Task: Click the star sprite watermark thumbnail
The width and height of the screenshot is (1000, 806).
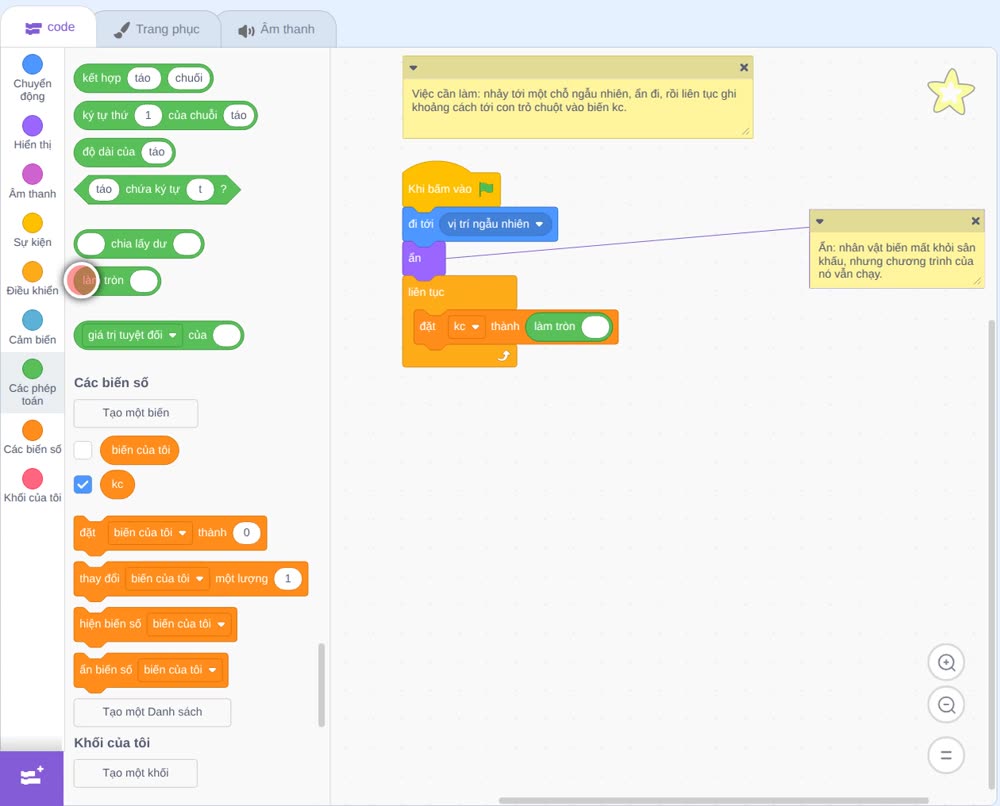Action: click(x=951, y=92)
